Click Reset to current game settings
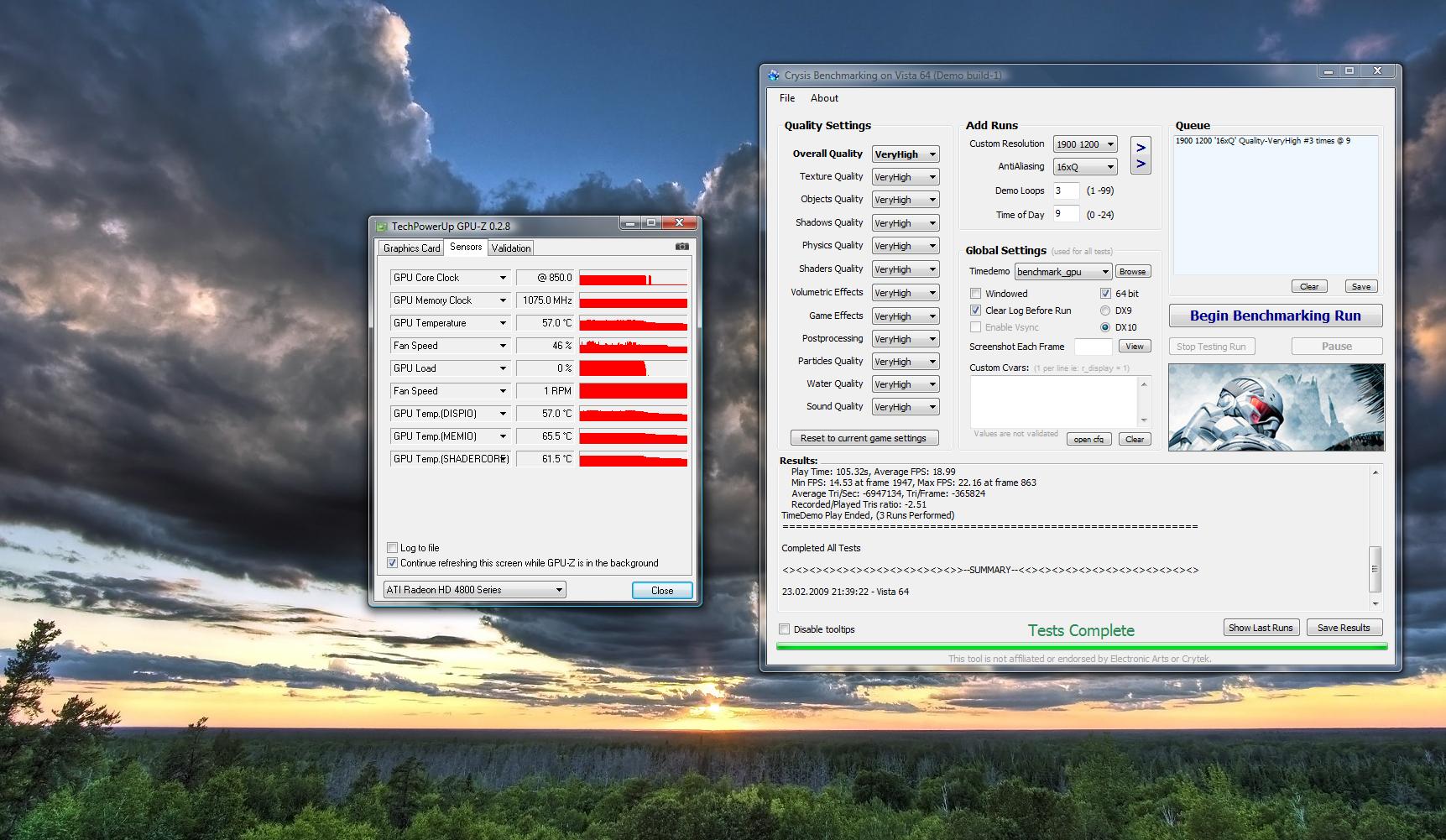1446x840 pixels. pyautogui.click(x=864, y=438)
